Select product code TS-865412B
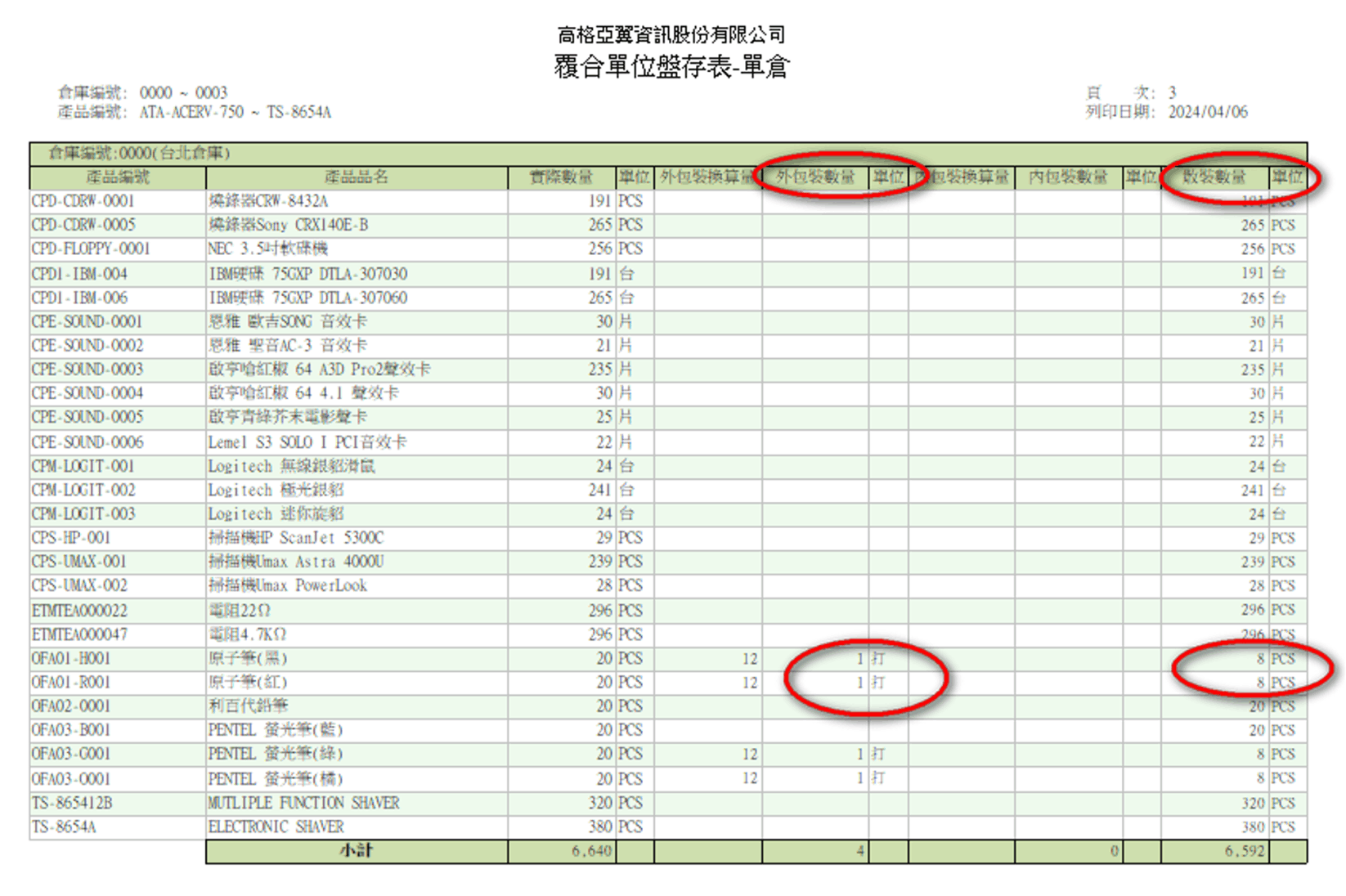 tap(72, 804)
